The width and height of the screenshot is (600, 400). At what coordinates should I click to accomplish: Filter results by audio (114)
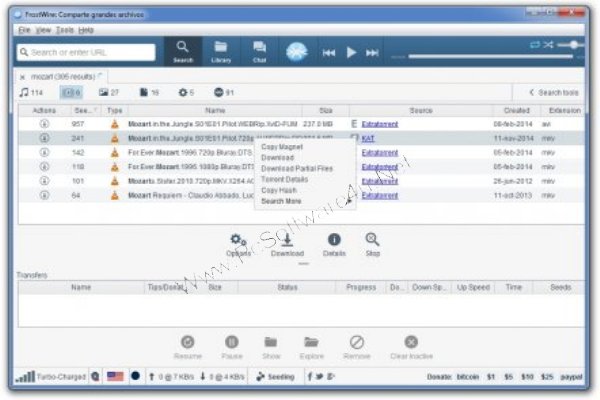[x=31, y=92]
